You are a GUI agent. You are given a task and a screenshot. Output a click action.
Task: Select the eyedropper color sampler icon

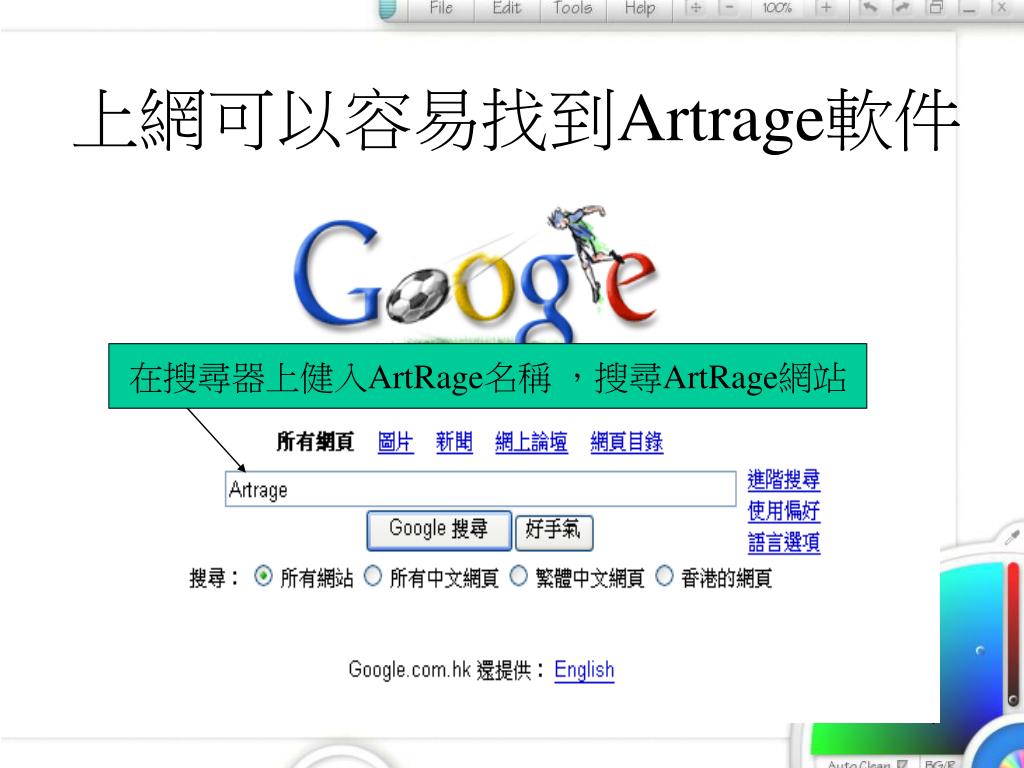tap(1012, 537)
